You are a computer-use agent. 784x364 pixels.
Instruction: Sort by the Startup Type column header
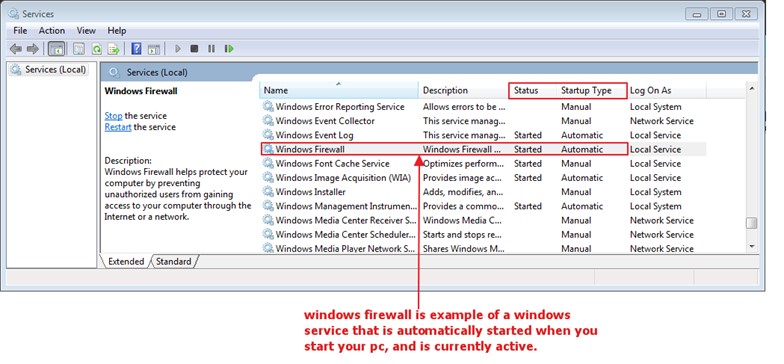tap(592, 90)
